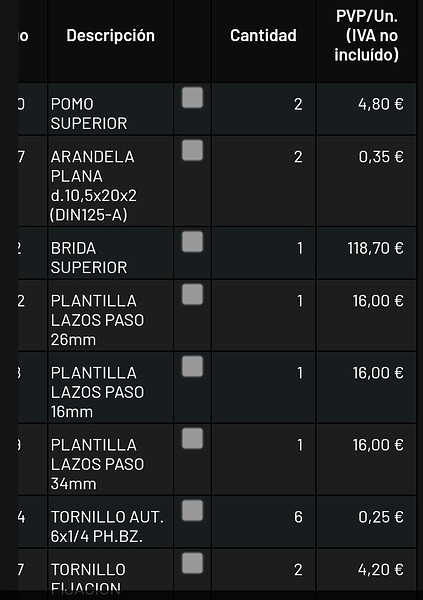Select the PVP/Un. column header
The height and width of the screenshot is (600, 423).
(366, 36)
